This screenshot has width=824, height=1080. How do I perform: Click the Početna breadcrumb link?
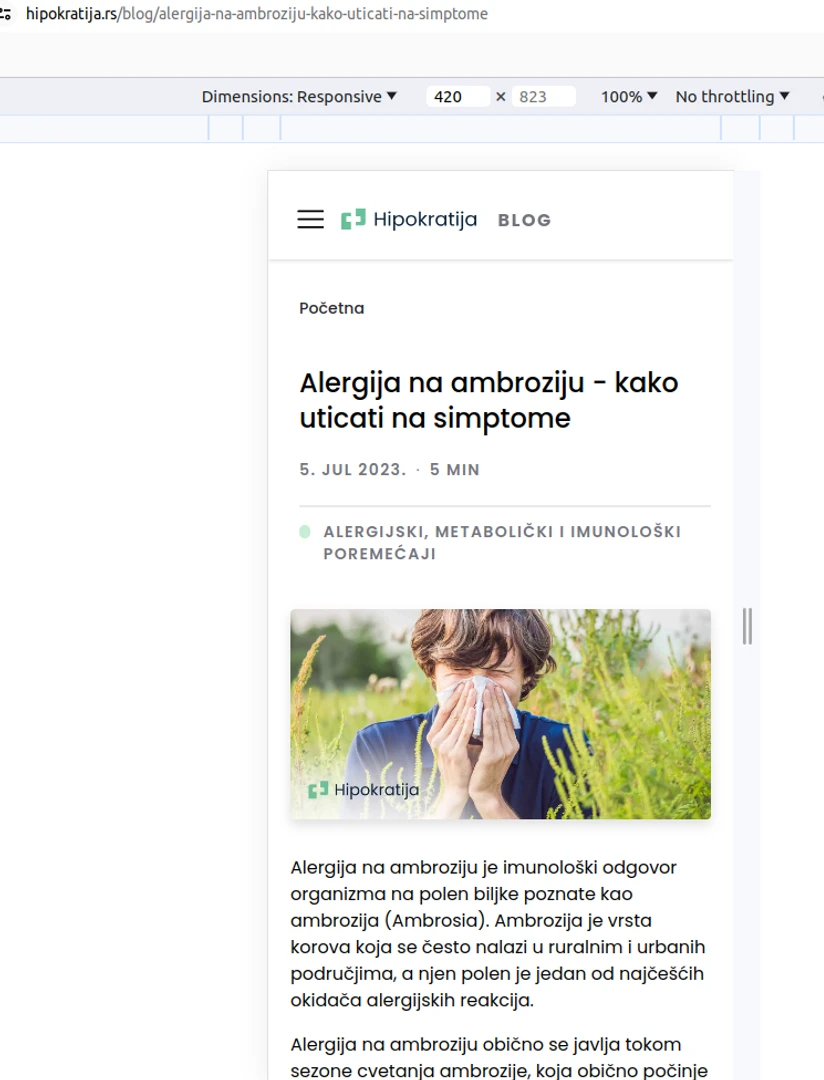331,308
